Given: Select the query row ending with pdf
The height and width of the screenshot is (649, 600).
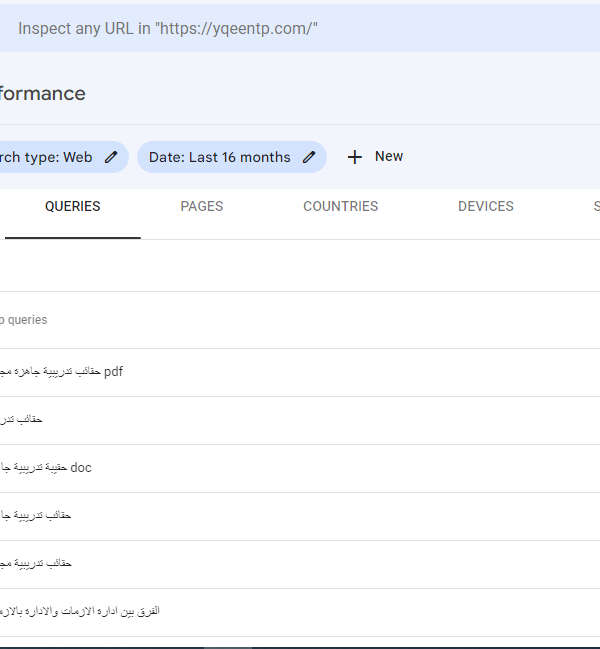Looking at the screenshot, I should point(300,373).
